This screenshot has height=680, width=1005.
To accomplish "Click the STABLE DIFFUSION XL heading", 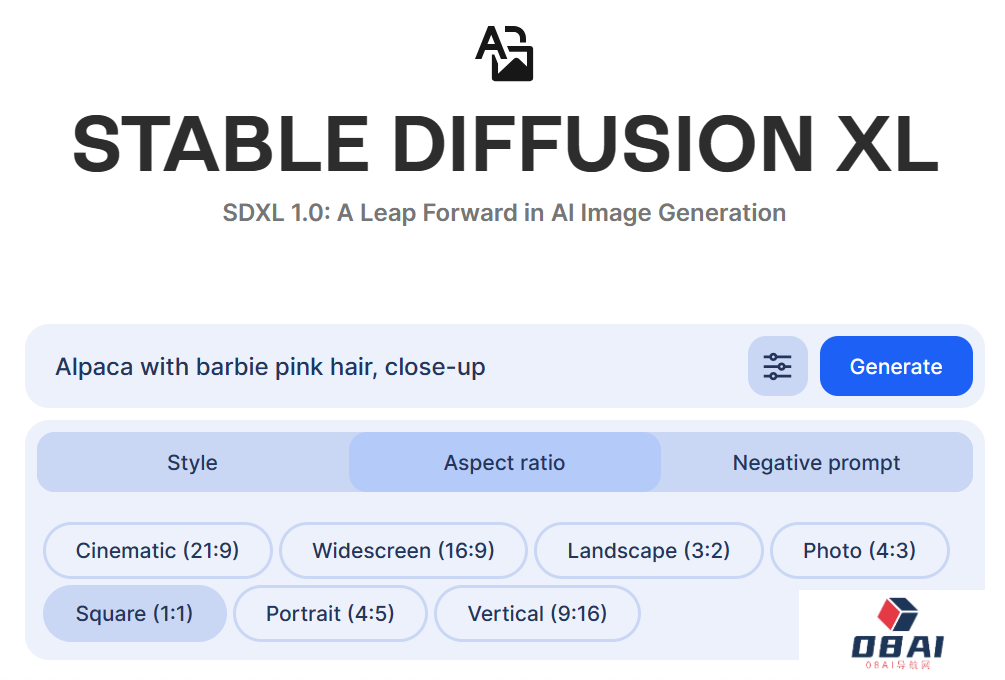I will tap(504, 145).
